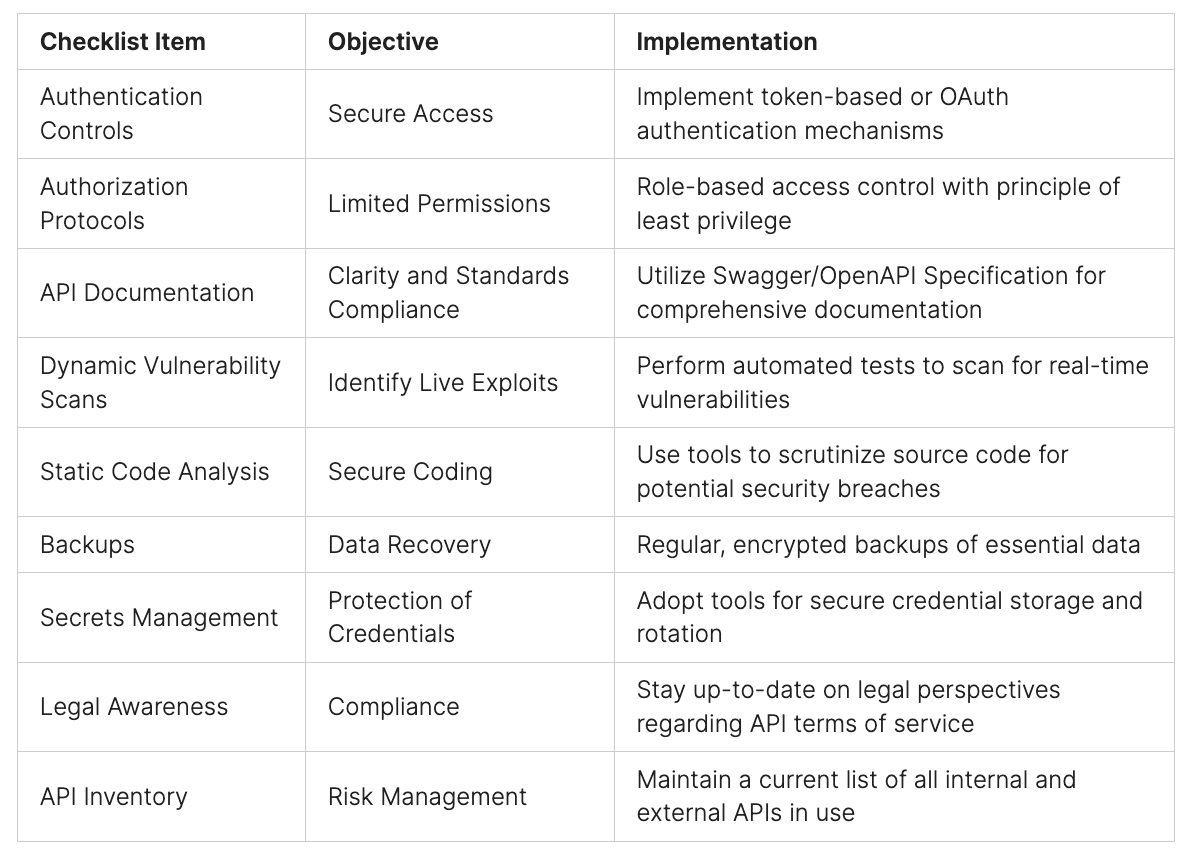Viewport: 1202px width, 860px height.
Task: Select the Authentication Controls cell
Action: coord(121,113)
